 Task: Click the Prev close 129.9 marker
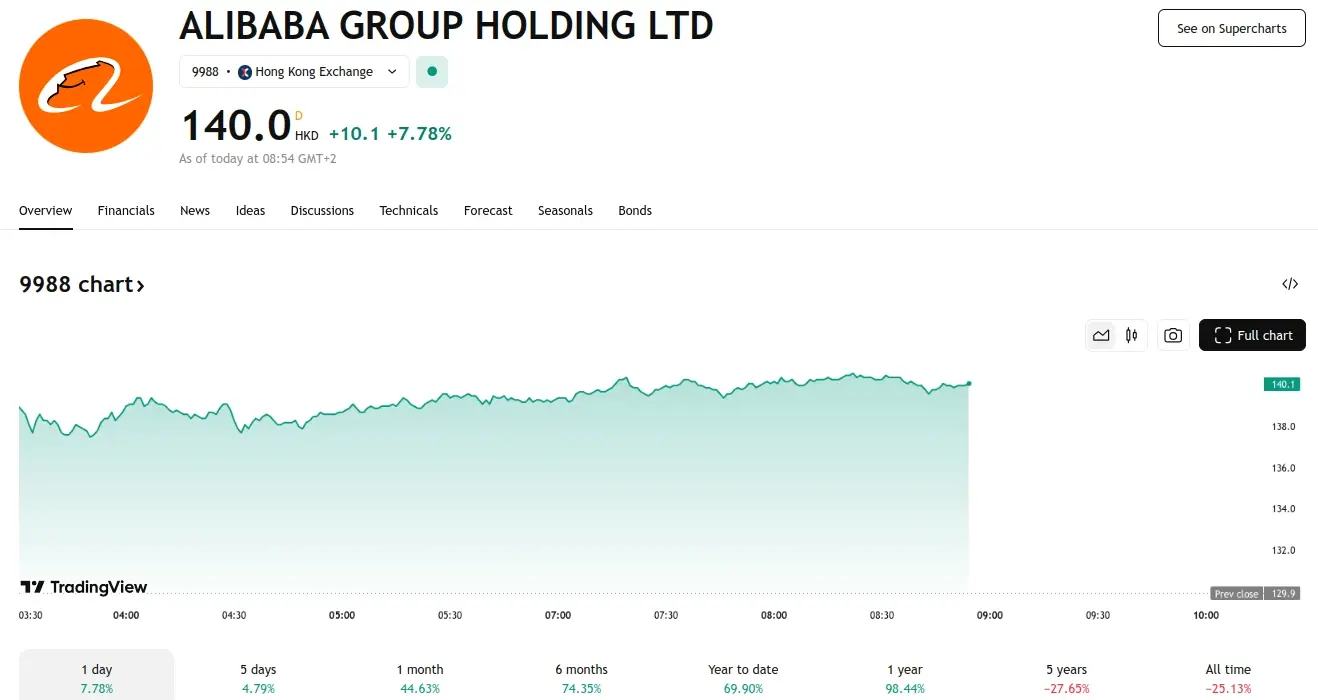pos(1253,594)
